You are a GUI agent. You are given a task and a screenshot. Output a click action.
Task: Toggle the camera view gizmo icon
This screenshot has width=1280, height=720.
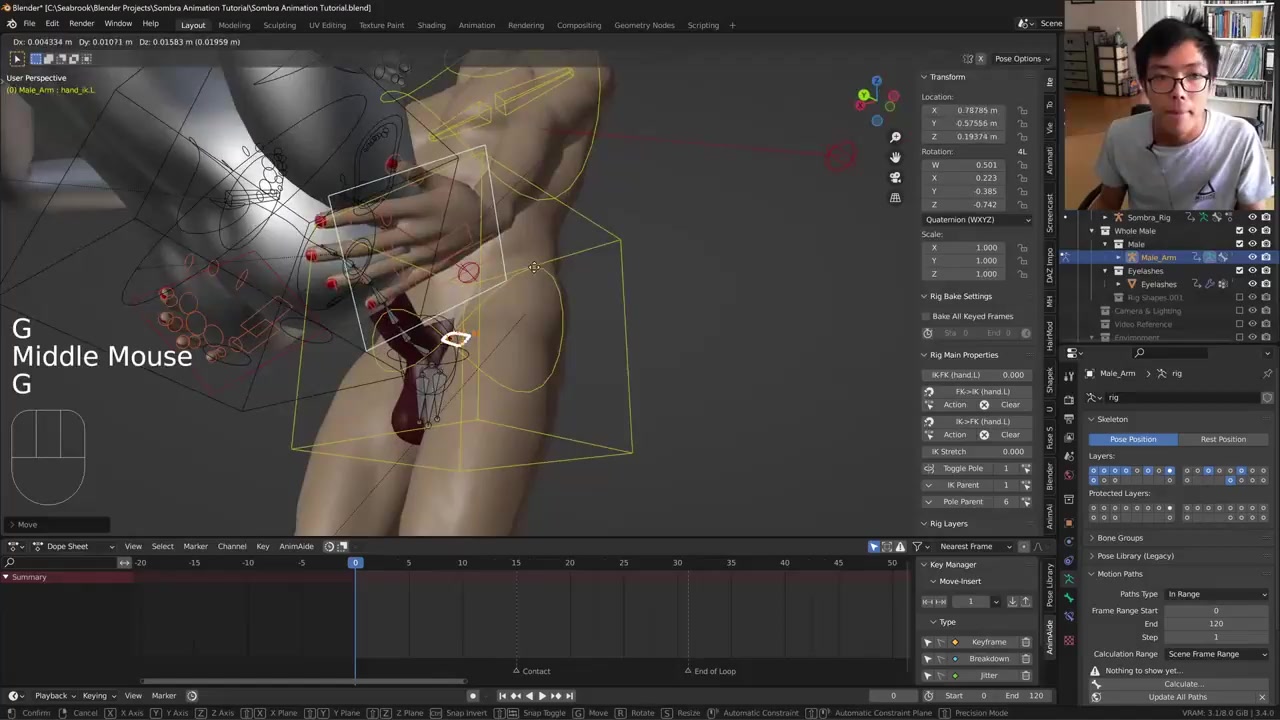(895, 177)
